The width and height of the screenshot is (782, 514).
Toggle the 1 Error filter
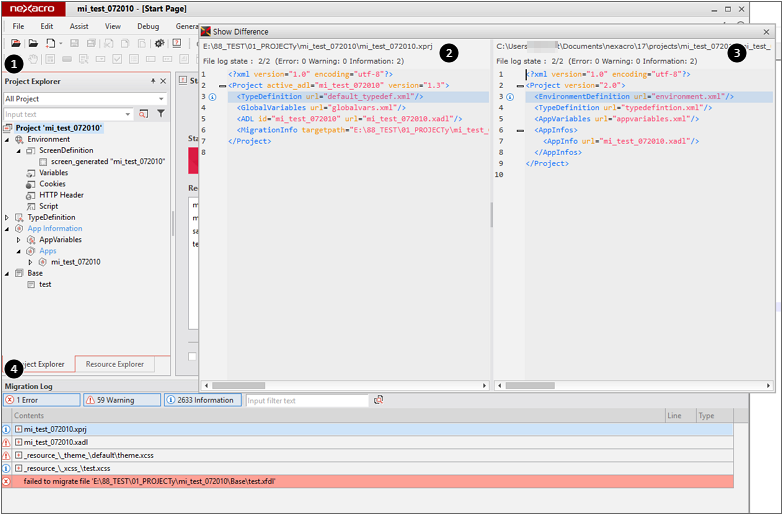41,400
